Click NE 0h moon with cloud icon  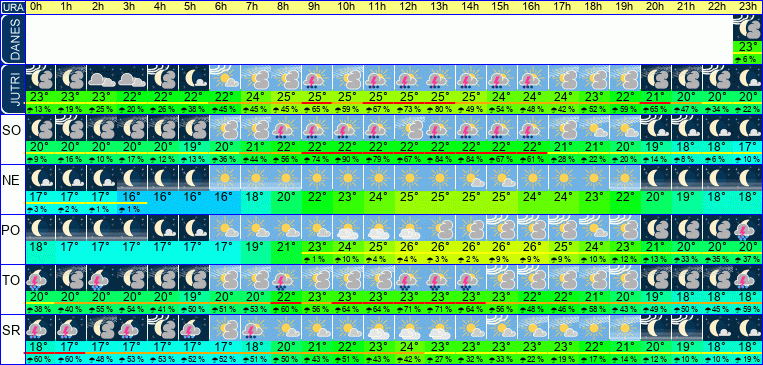40,178
